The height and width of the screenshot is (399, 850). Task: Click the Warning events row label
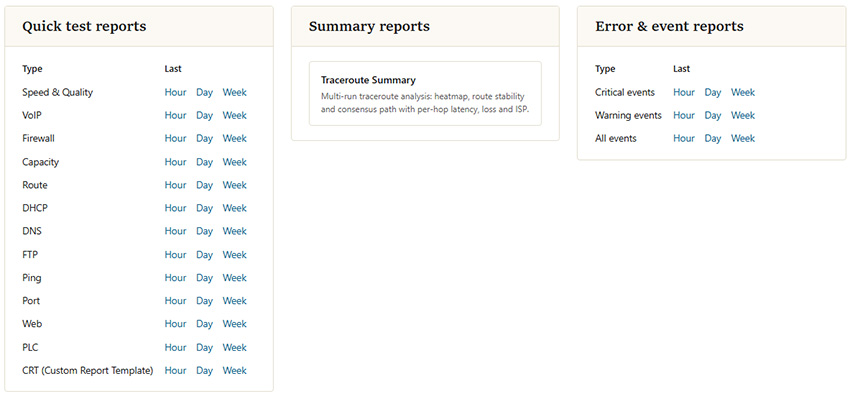click(628, 115)
